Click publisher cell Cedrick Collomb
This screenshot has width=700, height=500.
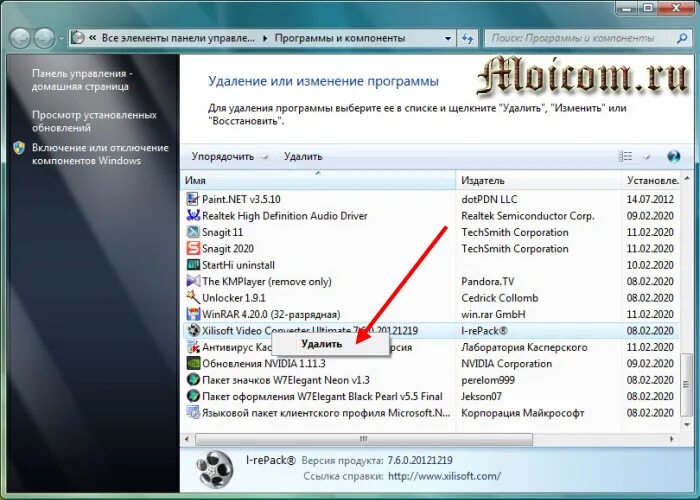500,298
